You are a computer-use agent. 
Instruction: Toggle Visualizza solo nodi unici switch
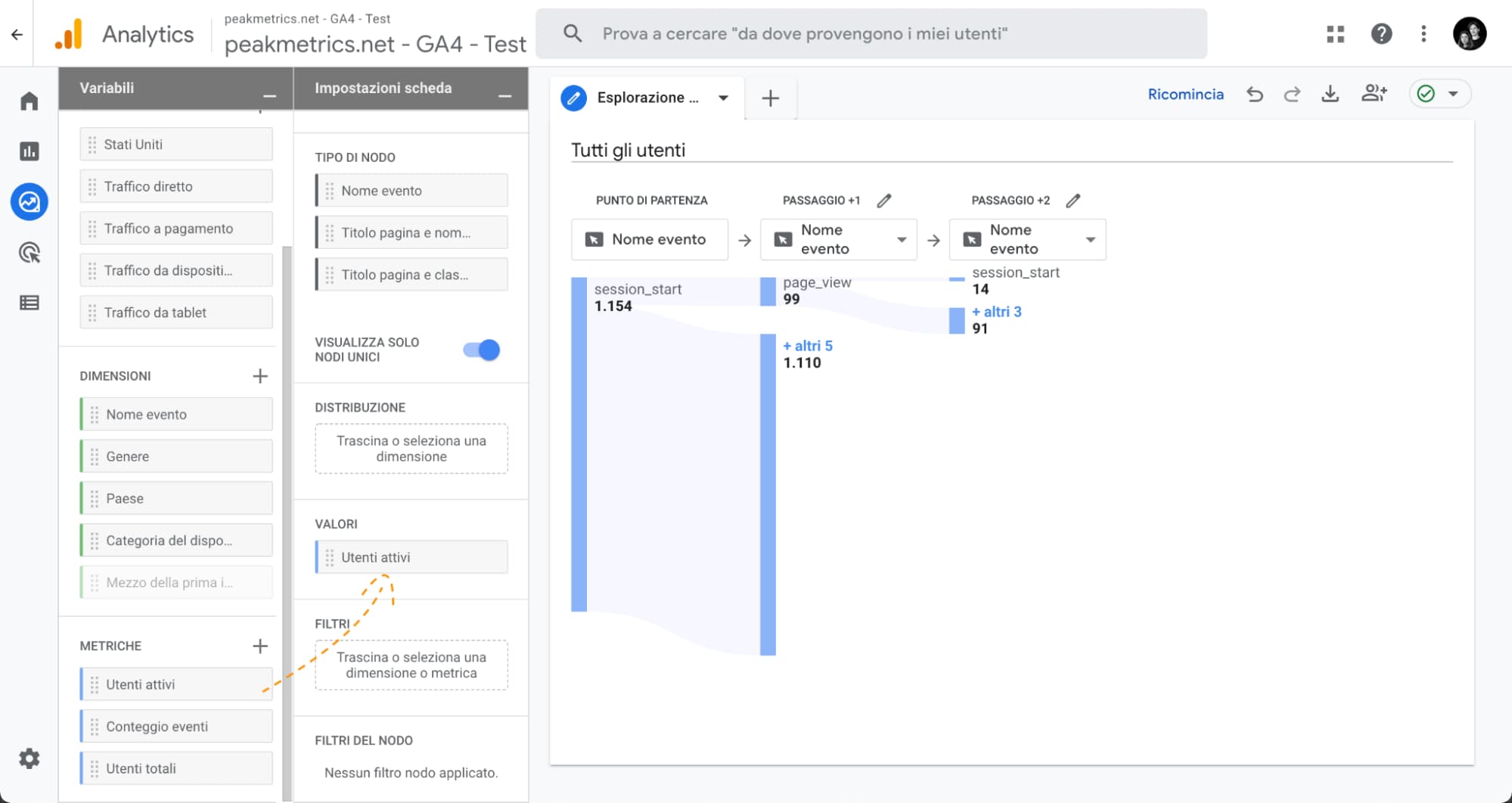482,350
